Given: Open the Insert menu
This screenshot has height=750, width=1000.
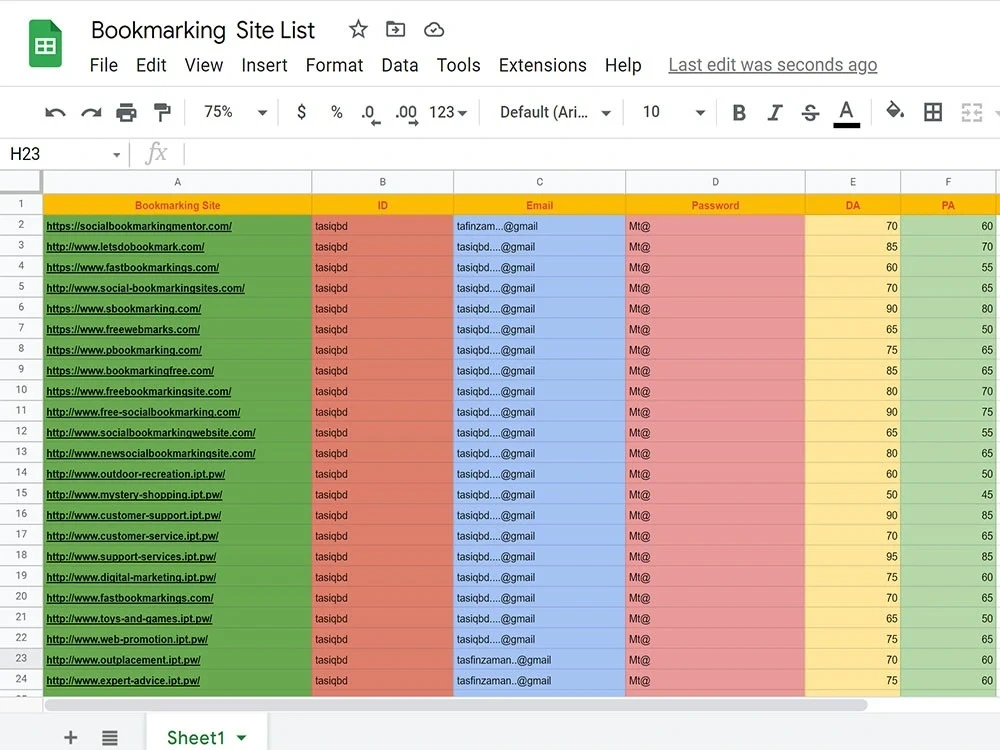Looking at the screenshot, I should tap(264, 65).
